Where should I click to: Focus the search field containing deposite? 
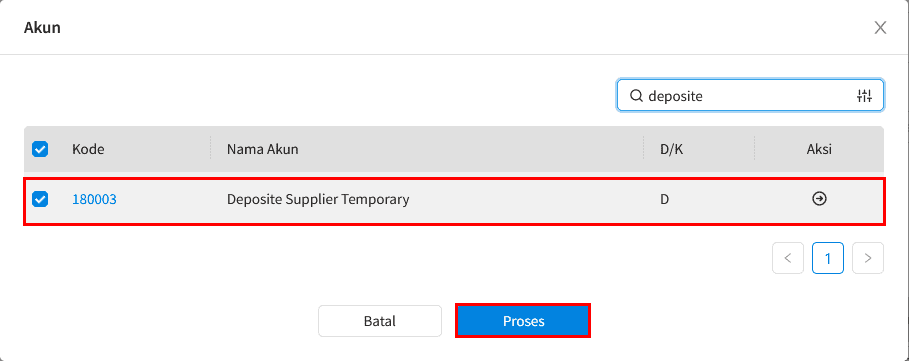pyautogui.click(x=750, y=96)
